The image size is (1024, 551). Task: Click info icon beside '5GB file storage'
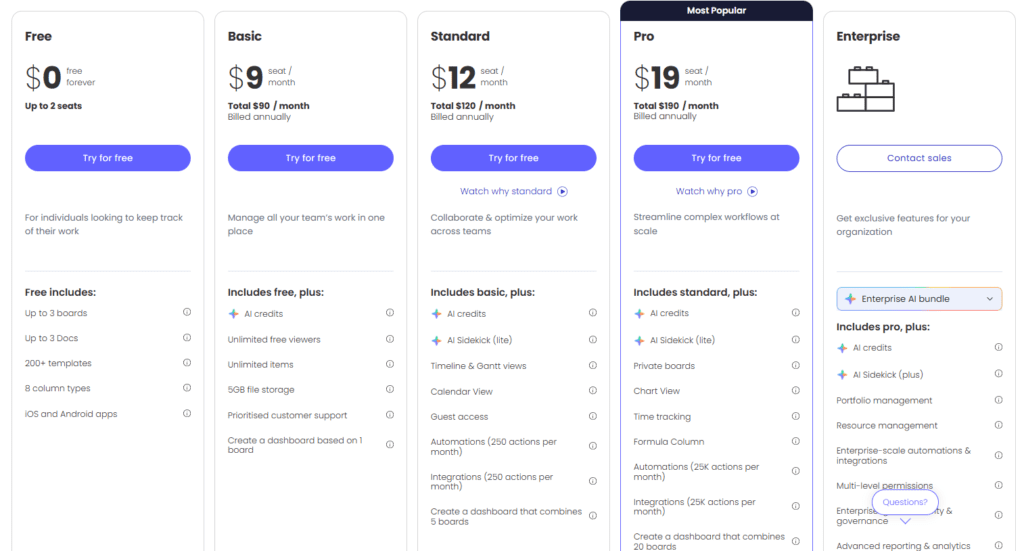tap(390, 389)
